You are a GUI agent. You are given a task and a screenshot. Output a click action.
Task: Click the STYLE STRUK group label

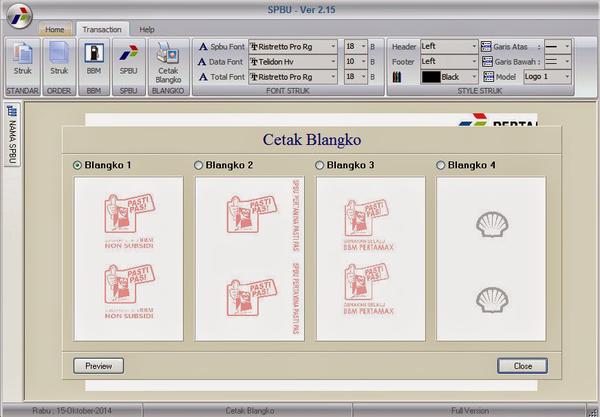tap(480, 91)
